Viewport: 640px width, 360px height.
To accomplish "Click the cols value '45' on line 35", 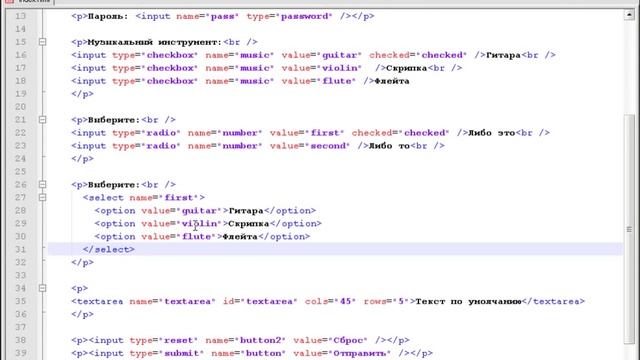I will pyautogui.click(x=345, y=302).
